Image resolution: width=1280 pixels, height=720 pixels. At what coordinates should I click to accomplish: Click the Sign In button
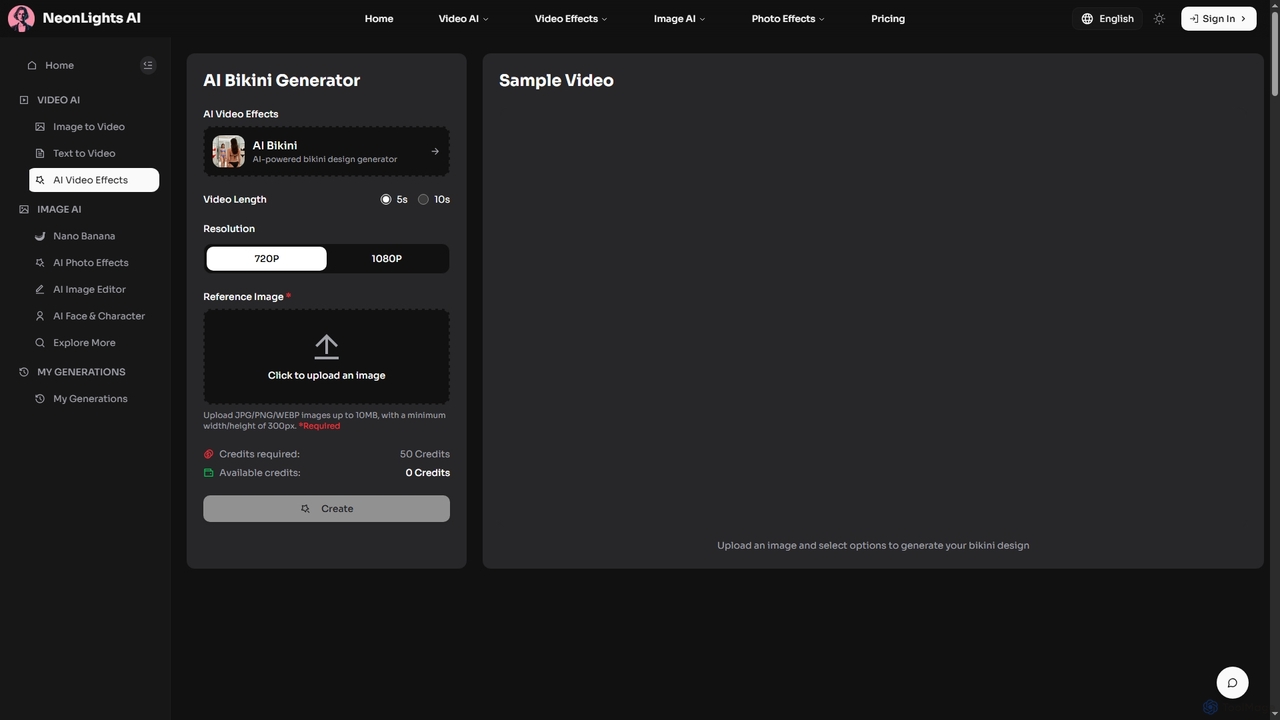pyautogui.click(x=1218, y=18)
